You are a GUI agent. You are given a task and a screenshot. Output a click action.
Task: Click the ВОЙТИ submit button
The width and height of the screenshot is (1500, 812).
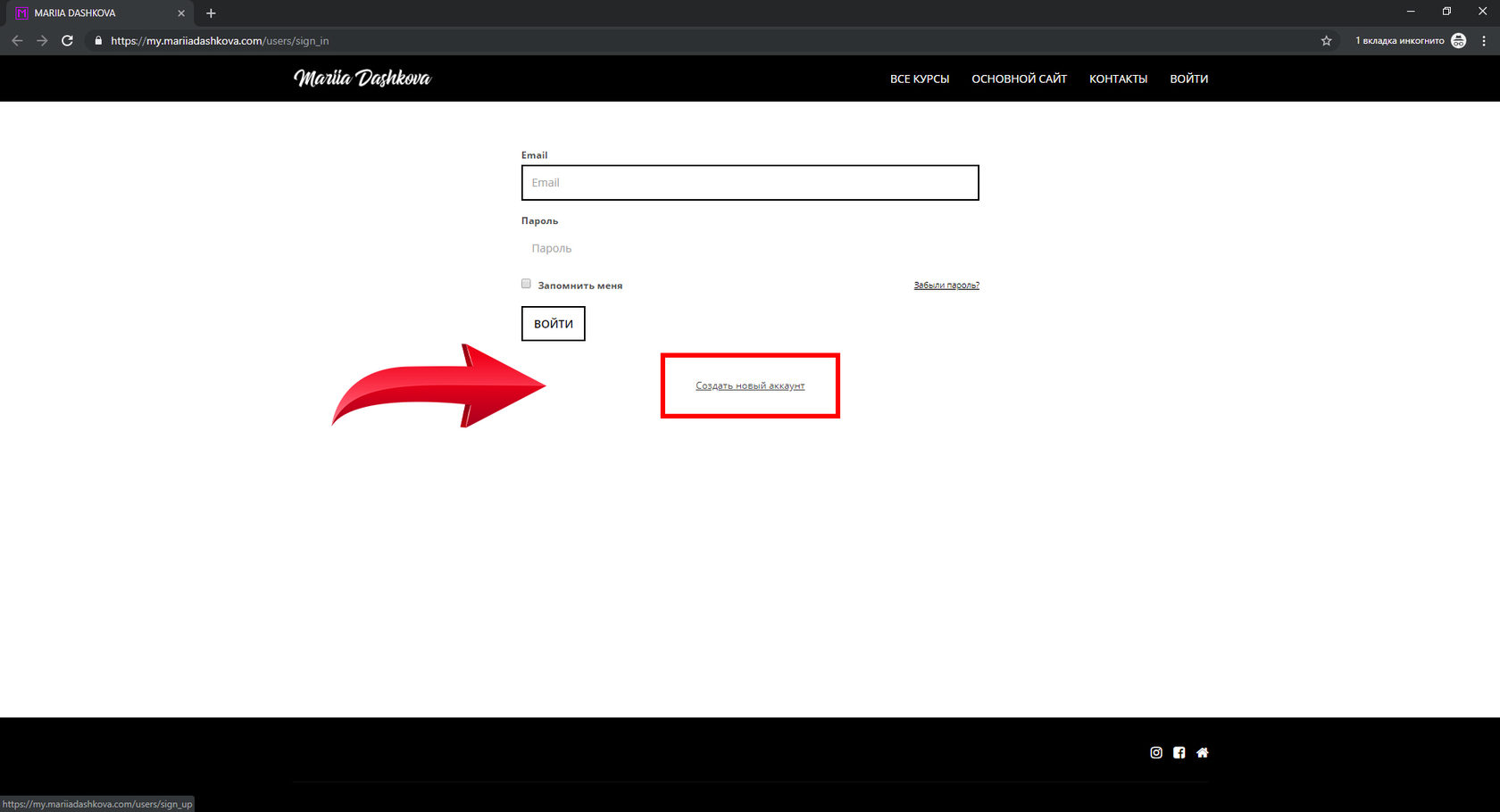tap(554, 324)
